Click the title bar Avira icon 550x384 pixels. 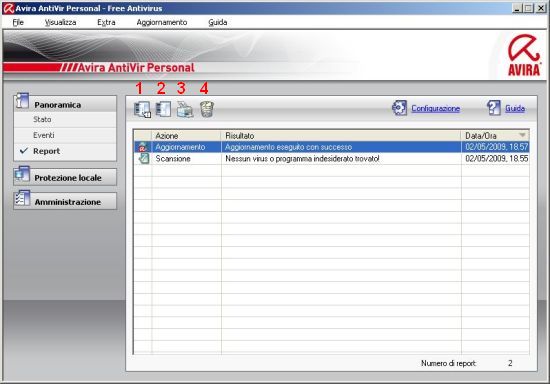click(8, 8)
